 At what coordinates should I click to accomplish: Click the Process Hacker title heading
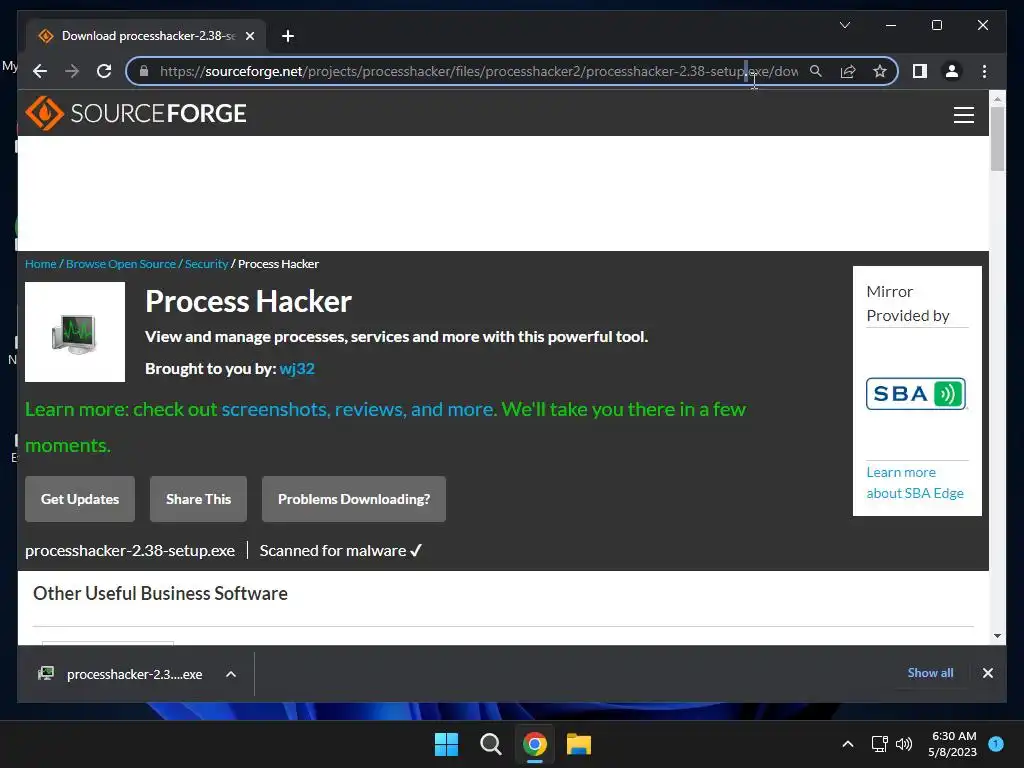tap(248, 302)
